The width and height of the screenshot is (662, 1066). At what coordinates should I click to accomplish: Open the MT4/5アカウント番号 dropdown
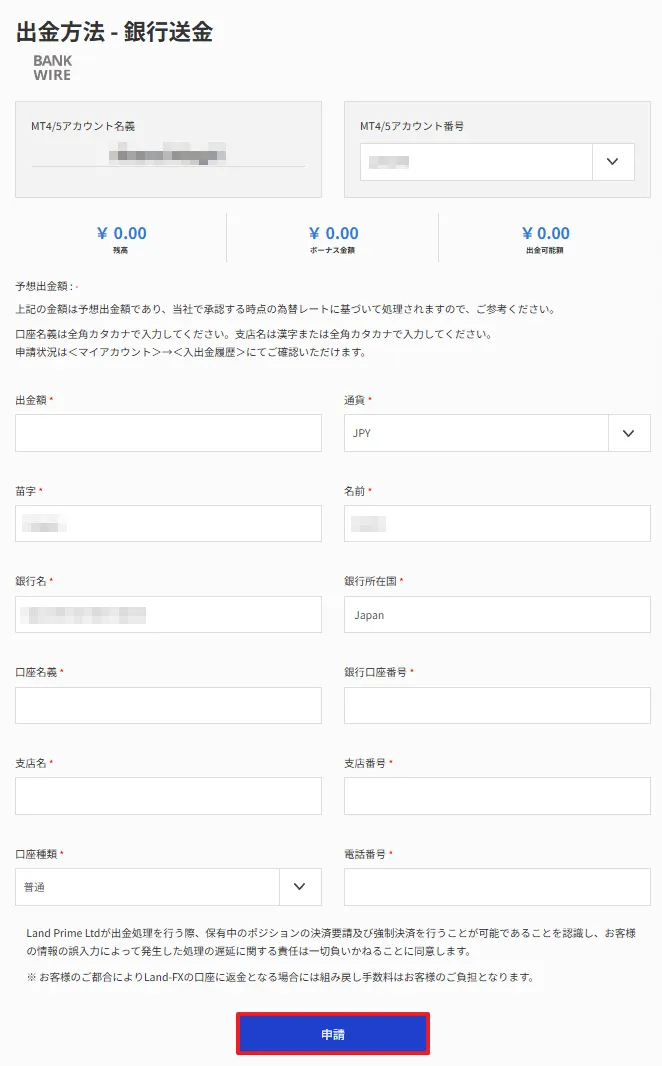497,162
